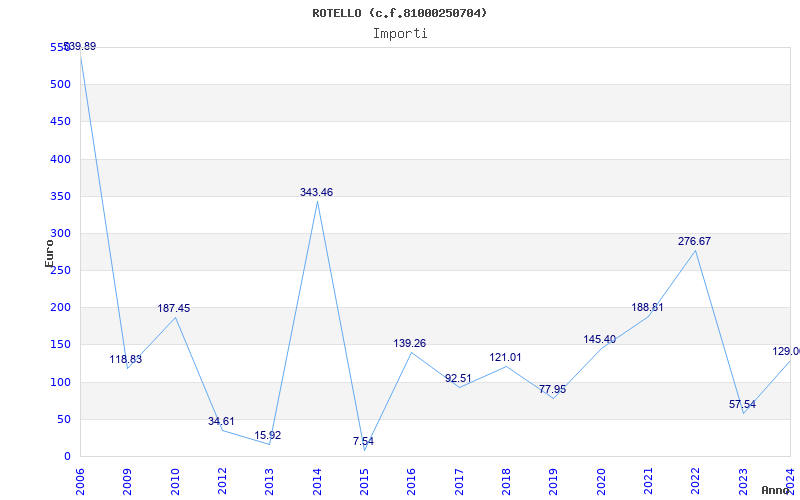The width and height of the screenshot is (800, 500).
Task: Click the 57.54 data label
Action: pos(742,405)
